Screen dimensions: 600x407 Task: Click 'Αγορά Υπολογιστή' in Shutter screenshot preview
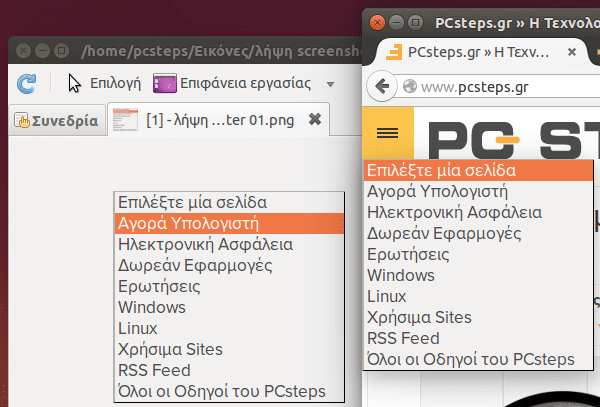[x=230, y=223]
